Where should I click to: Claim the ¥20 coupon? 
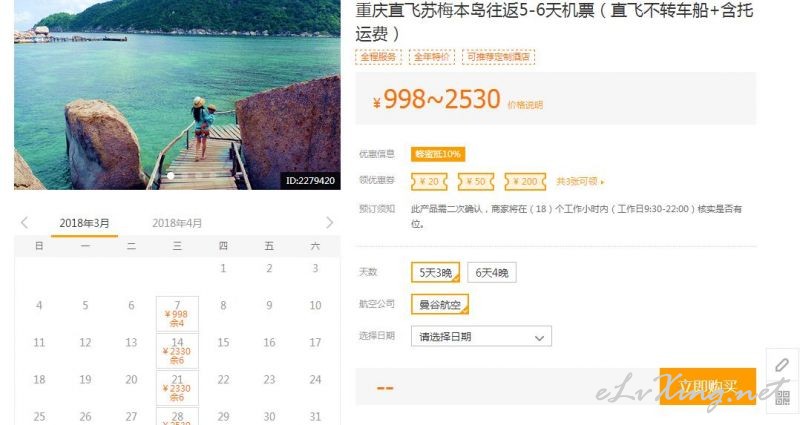pyautogui.click(x=429, y=182)
